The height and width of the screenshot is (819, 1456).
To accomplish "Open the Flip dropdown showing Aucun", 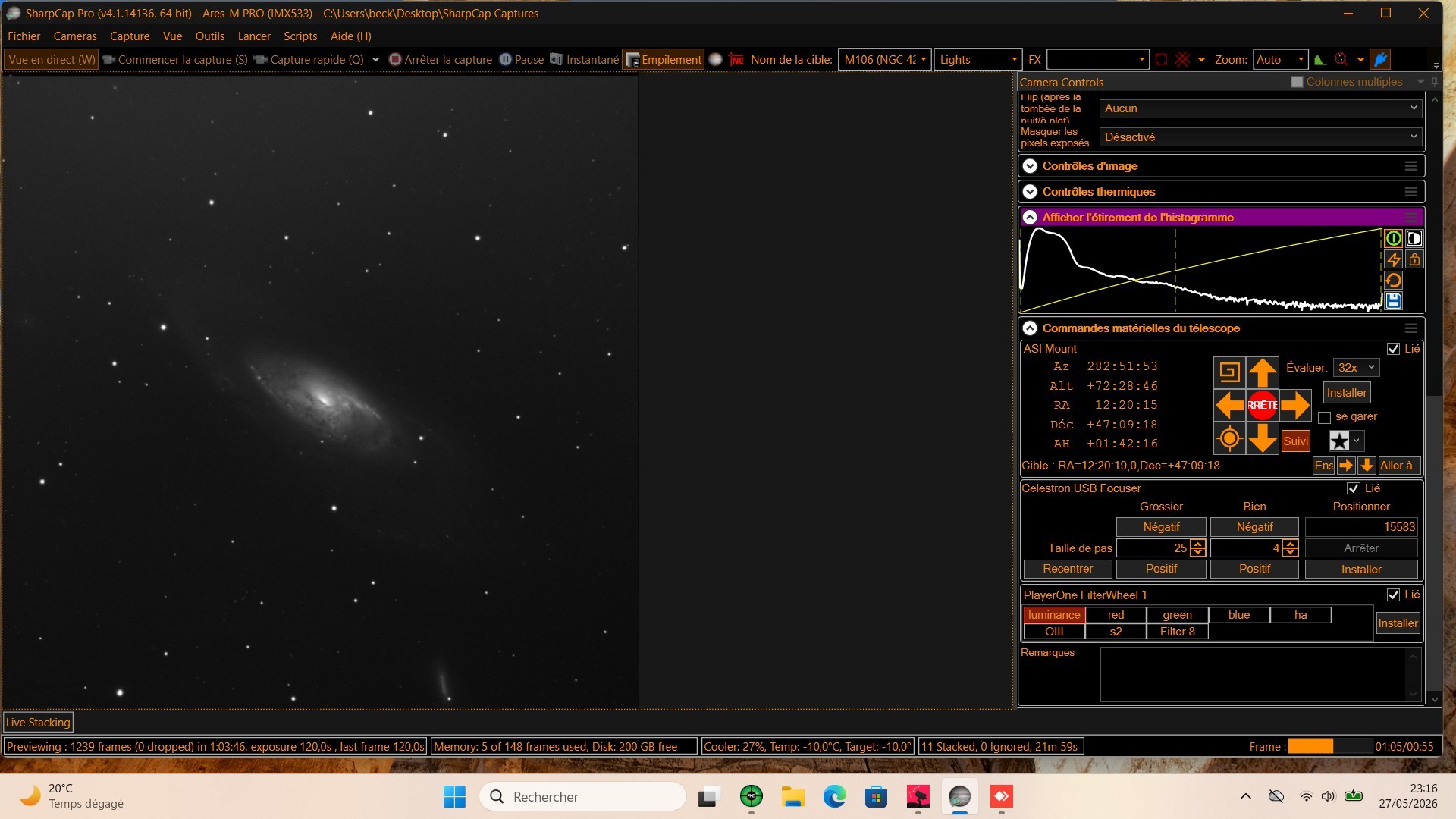I will point(1260,108).
